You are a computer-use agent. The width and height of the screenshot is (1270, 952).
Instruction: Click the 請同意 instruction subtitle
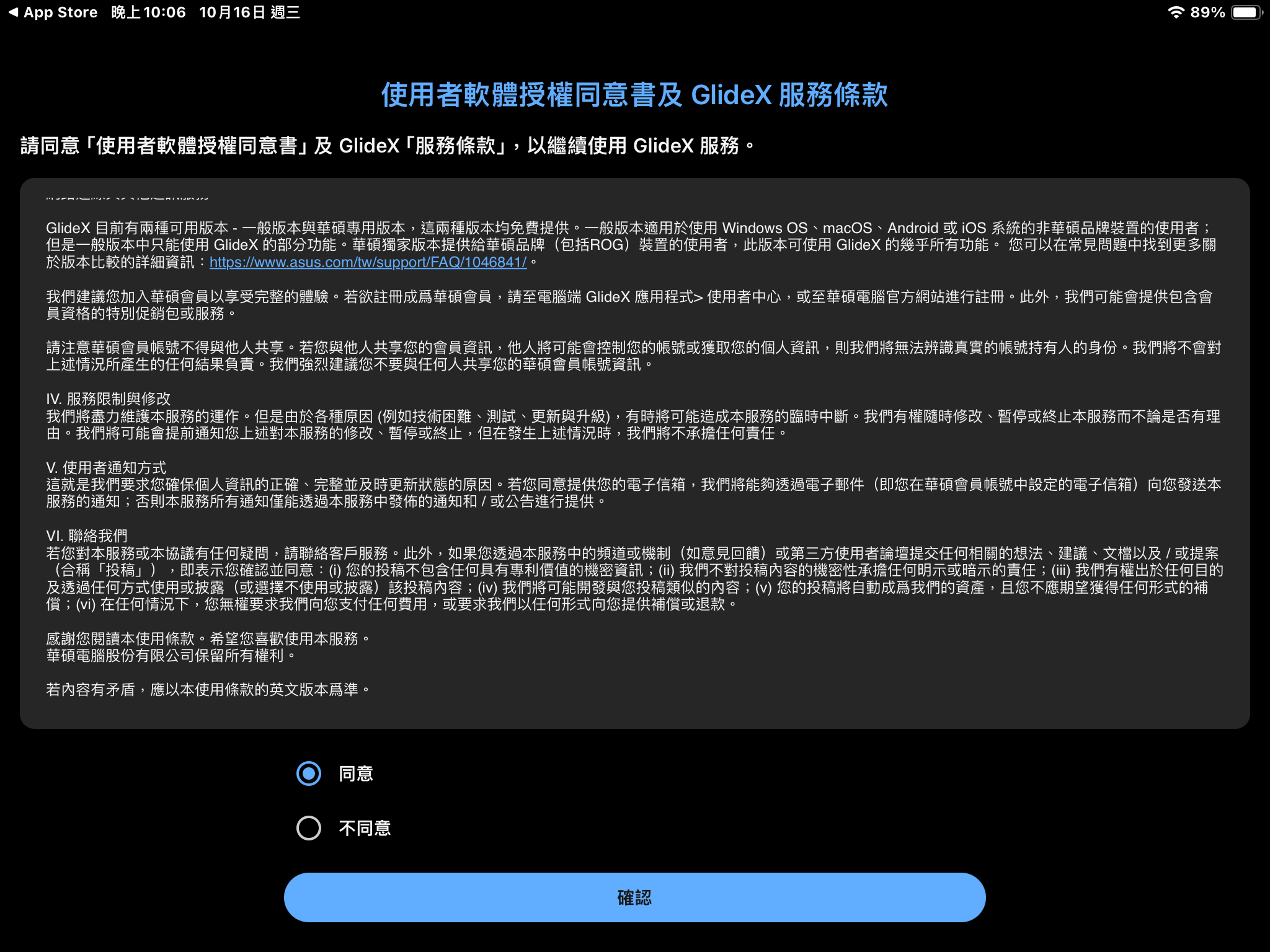coord(388,146)
